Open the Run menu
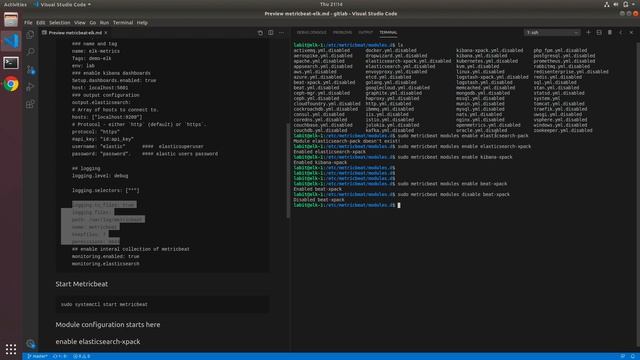The width and height of the screenshot is (640, 360). [104, 22]
